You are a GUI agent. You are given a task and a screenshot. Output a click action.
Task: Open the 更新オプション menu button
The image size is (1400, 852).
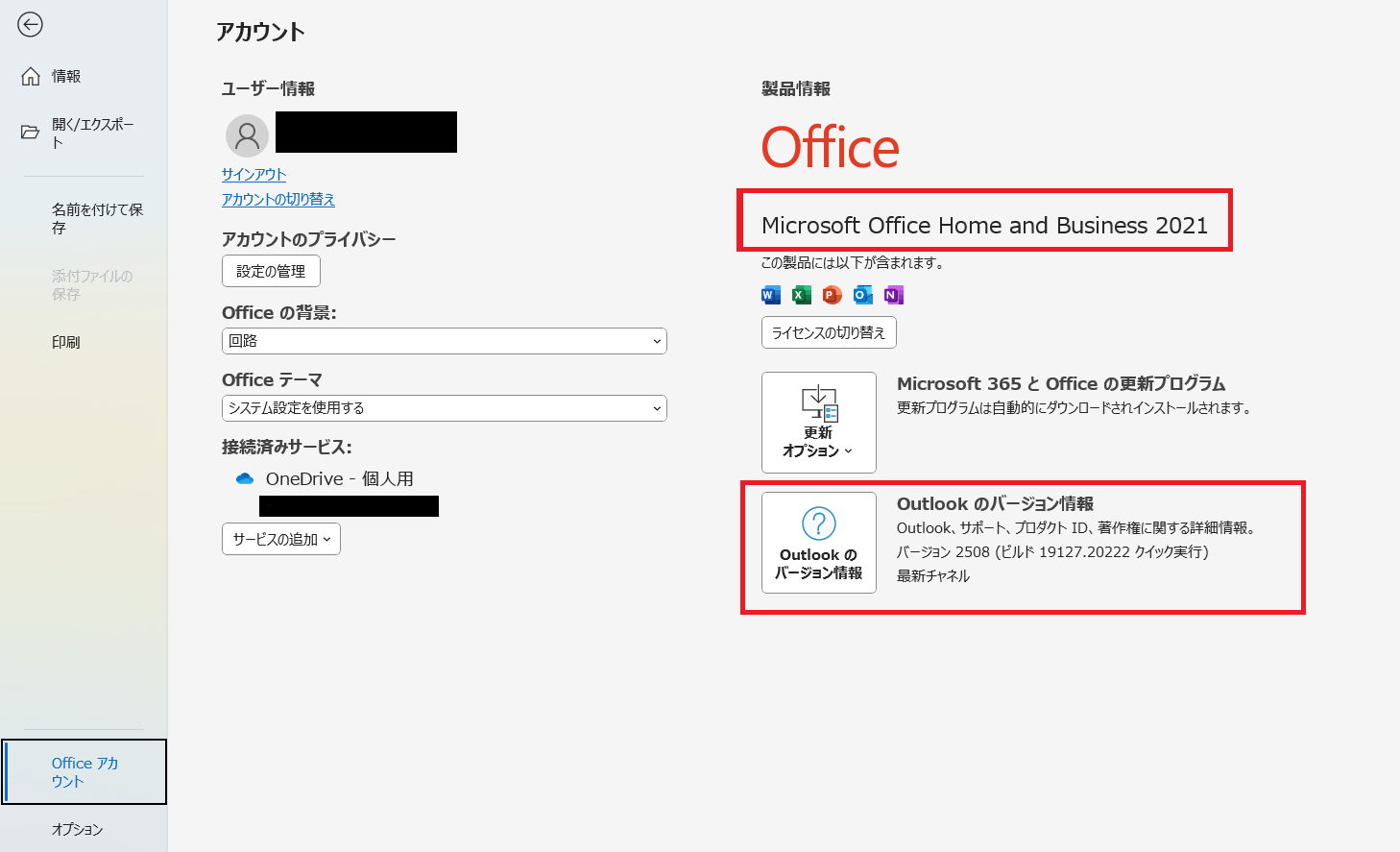818,423
